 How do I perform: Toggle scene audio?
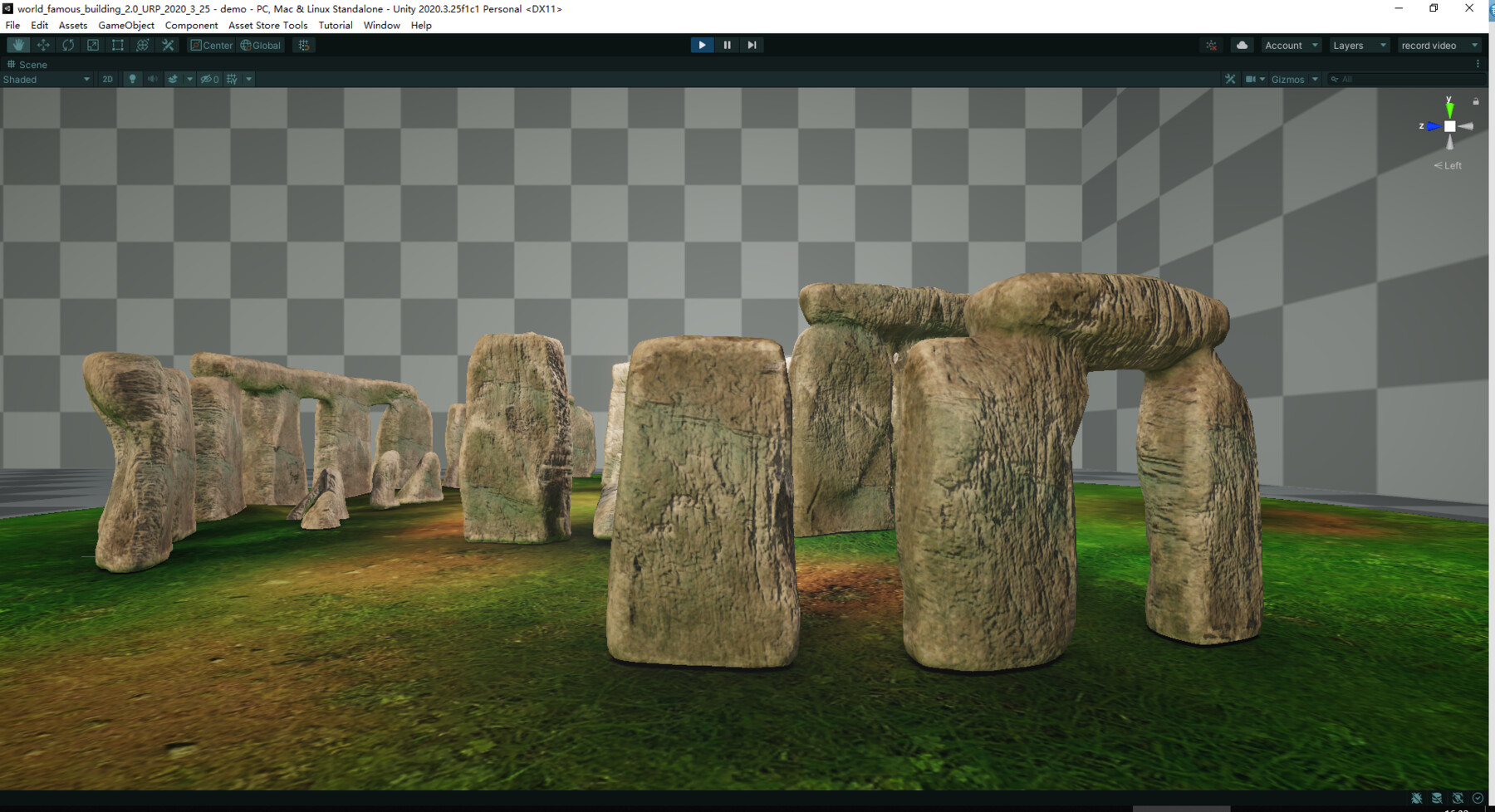[152, 79]
